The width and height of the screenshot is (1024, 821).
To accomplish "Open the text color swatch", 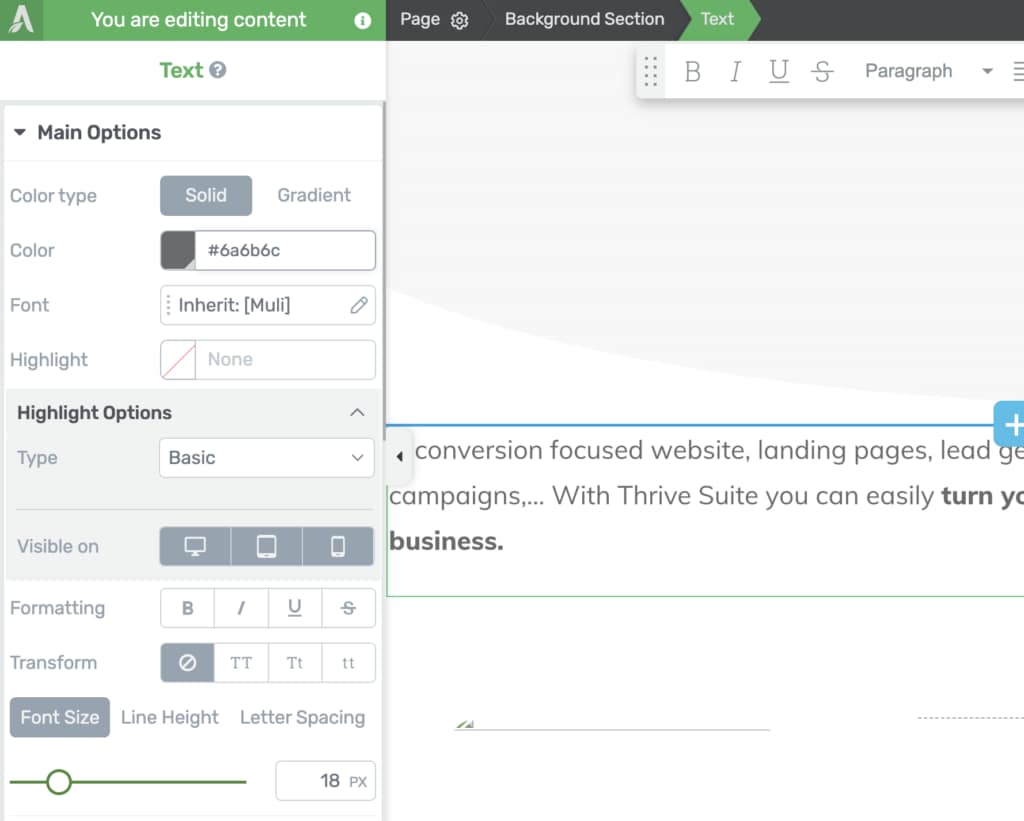I will (179, 251).
